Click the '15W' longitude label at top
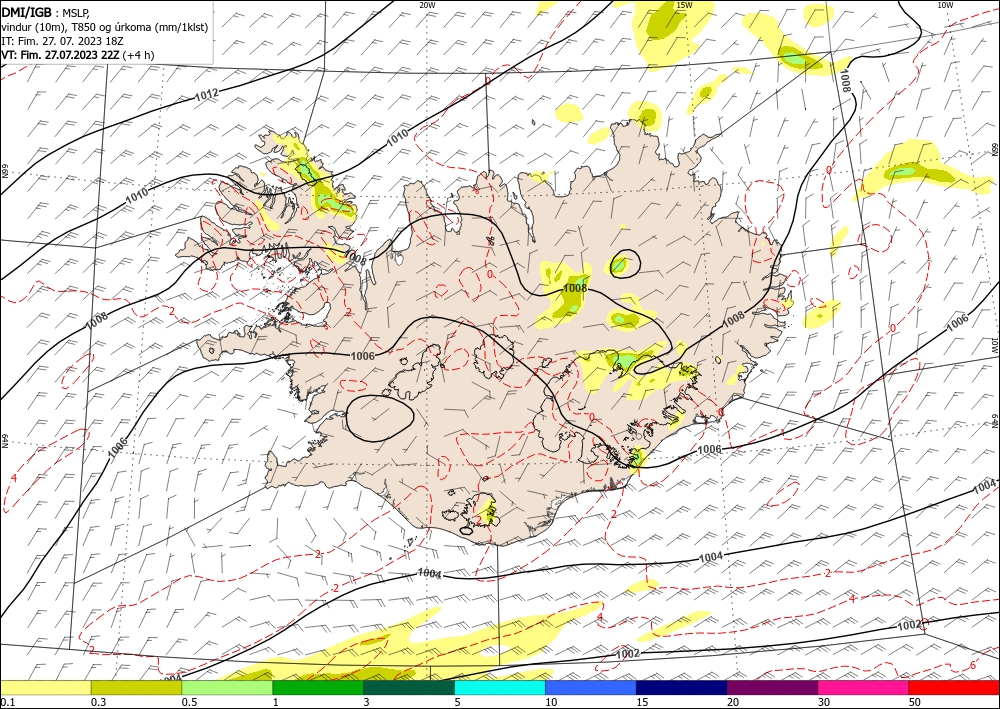The image size is (1000, 709). 684,5
